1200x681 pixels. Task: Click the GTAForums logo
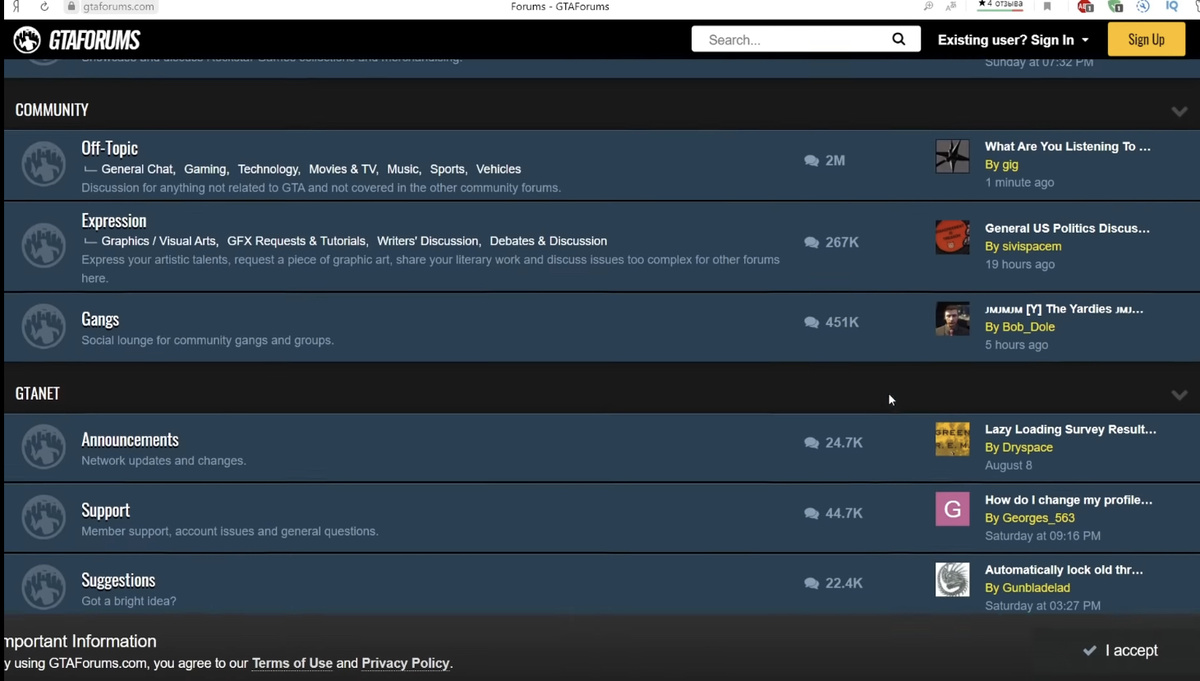pos(77,40)
